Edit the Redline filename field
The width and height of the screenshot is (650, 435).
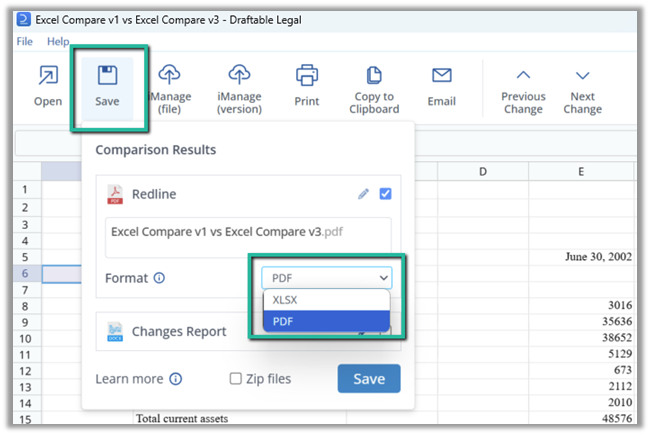click(248, 237)
